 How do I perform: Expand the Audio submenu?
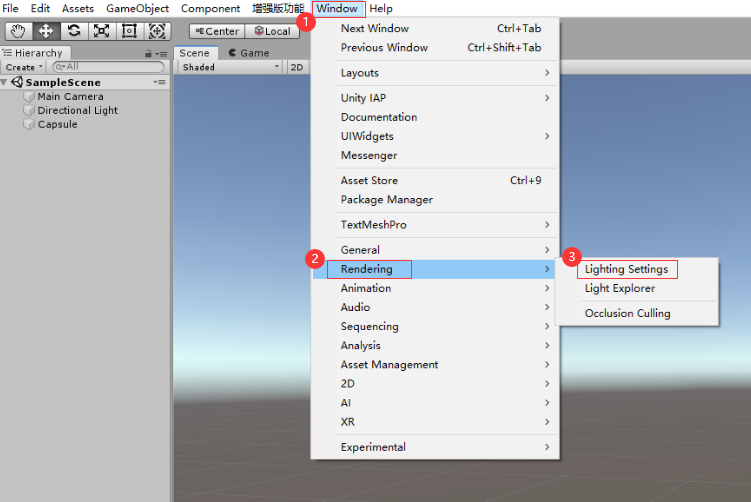click(x=435, y=307)
